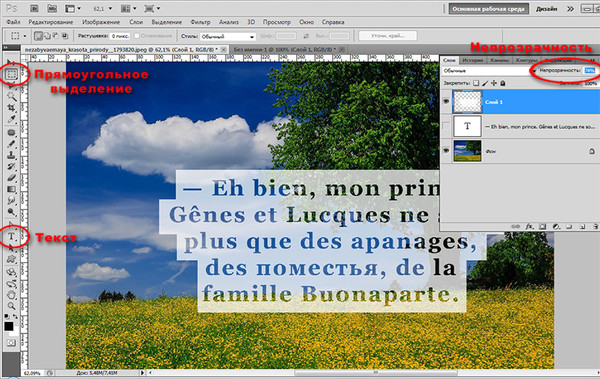Enable Сглаживание anti-alias checkbox

[137, 36]
